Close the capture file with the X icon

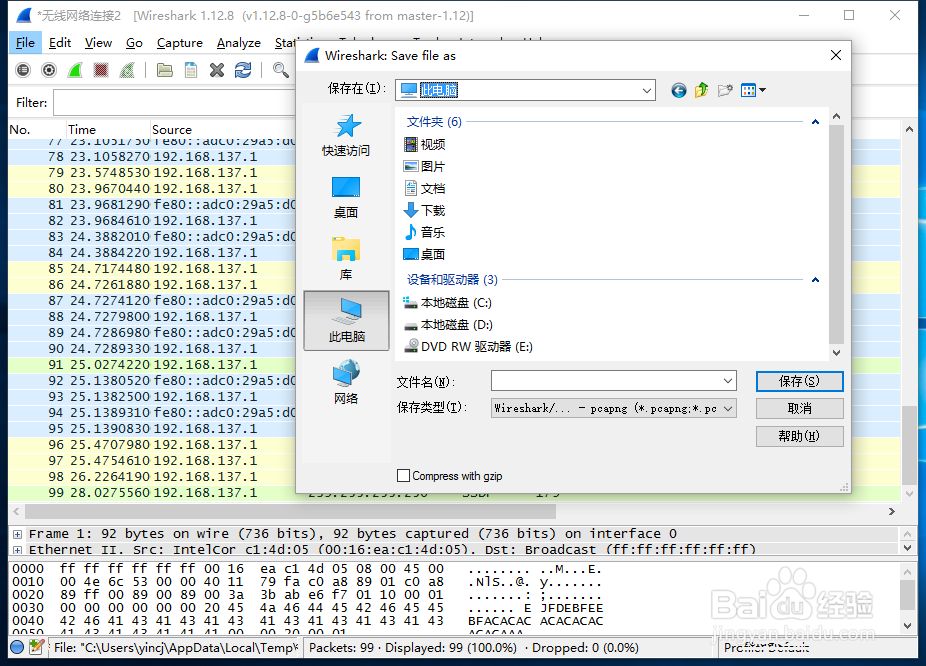(217, 70)
